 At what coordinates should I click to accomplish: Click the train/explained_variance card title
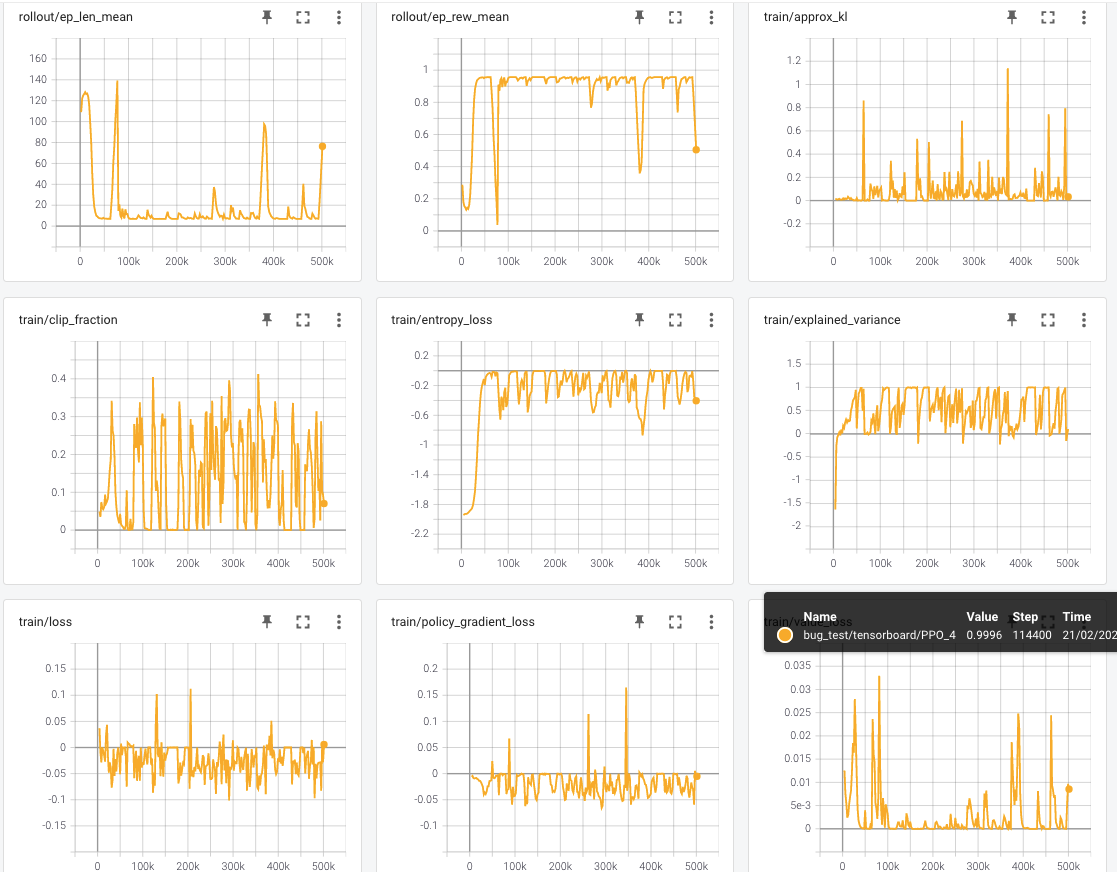coord(831,320)
